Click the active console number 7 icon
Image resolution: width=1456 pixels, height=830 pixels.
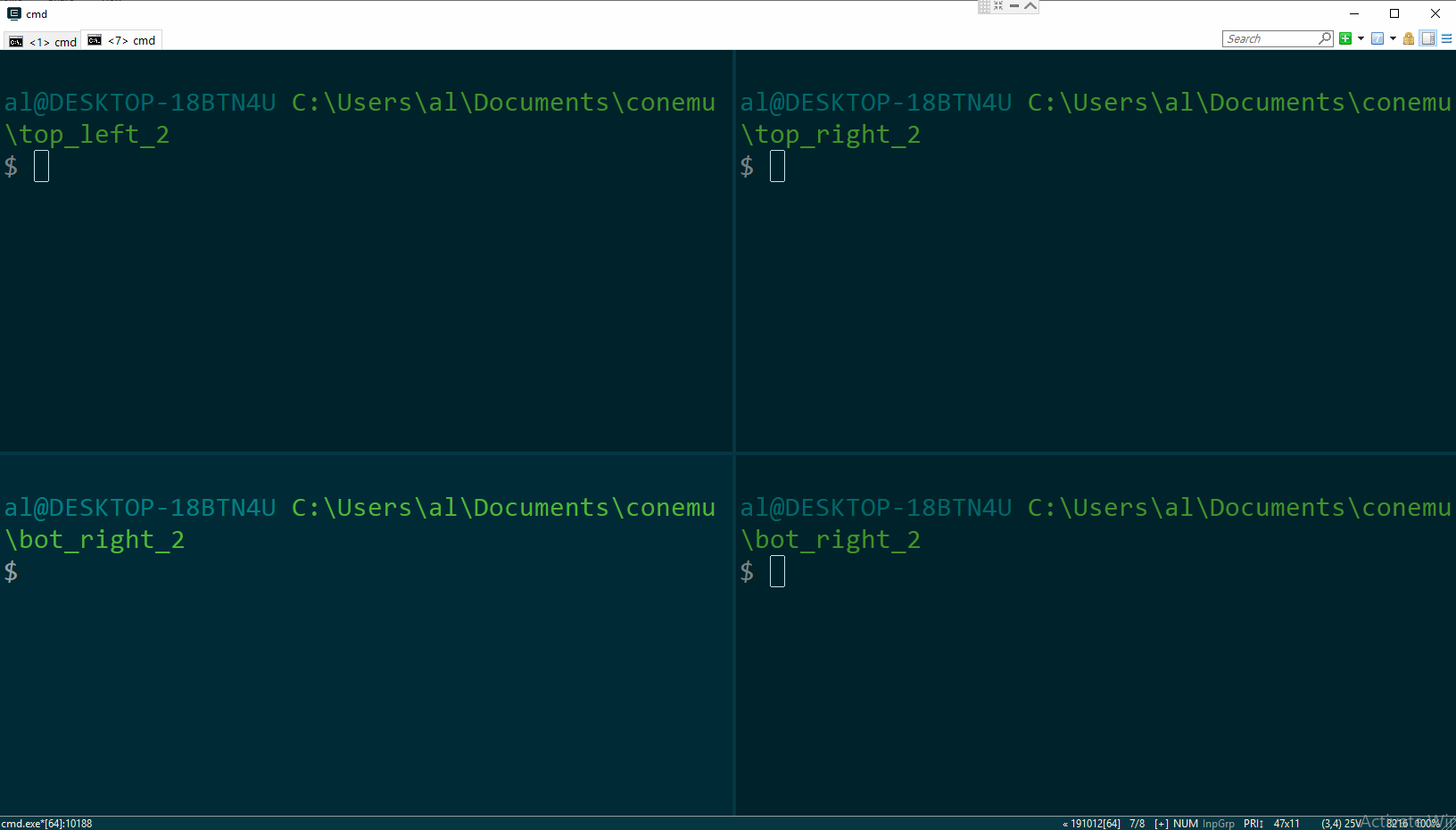point(1377,38)
